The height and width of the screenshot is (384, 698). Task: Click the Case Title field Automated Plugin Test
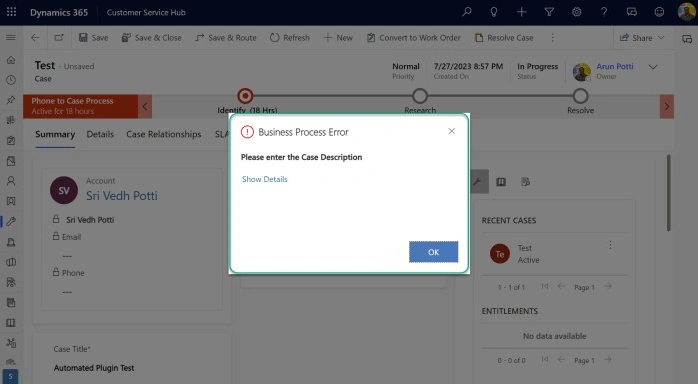(94, 368)
